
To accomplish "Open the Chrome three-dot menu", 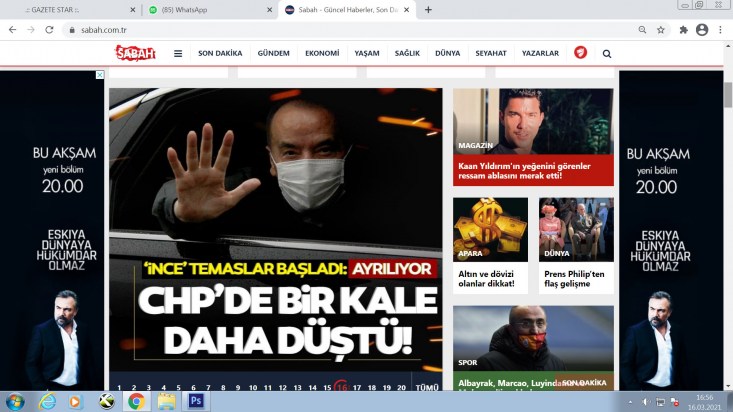I will tap(720, 30).
